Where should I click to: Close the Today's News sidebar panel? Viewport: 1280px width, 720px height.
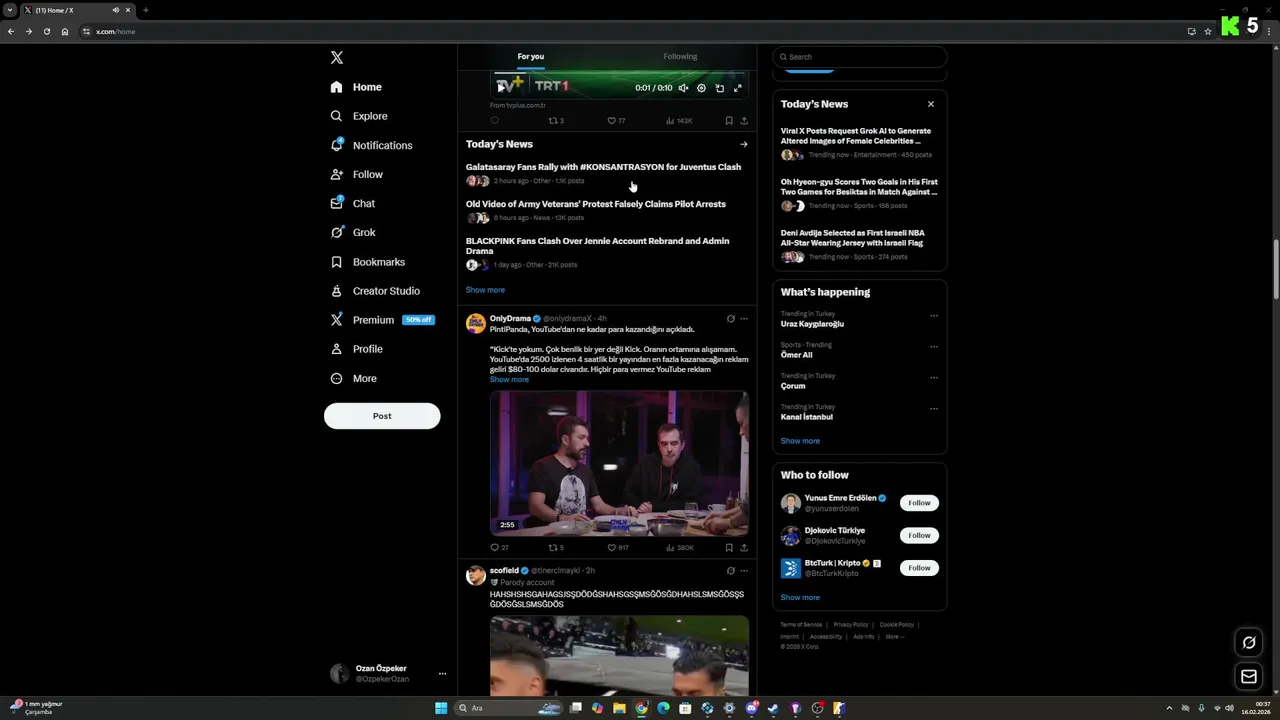(930, 104)
